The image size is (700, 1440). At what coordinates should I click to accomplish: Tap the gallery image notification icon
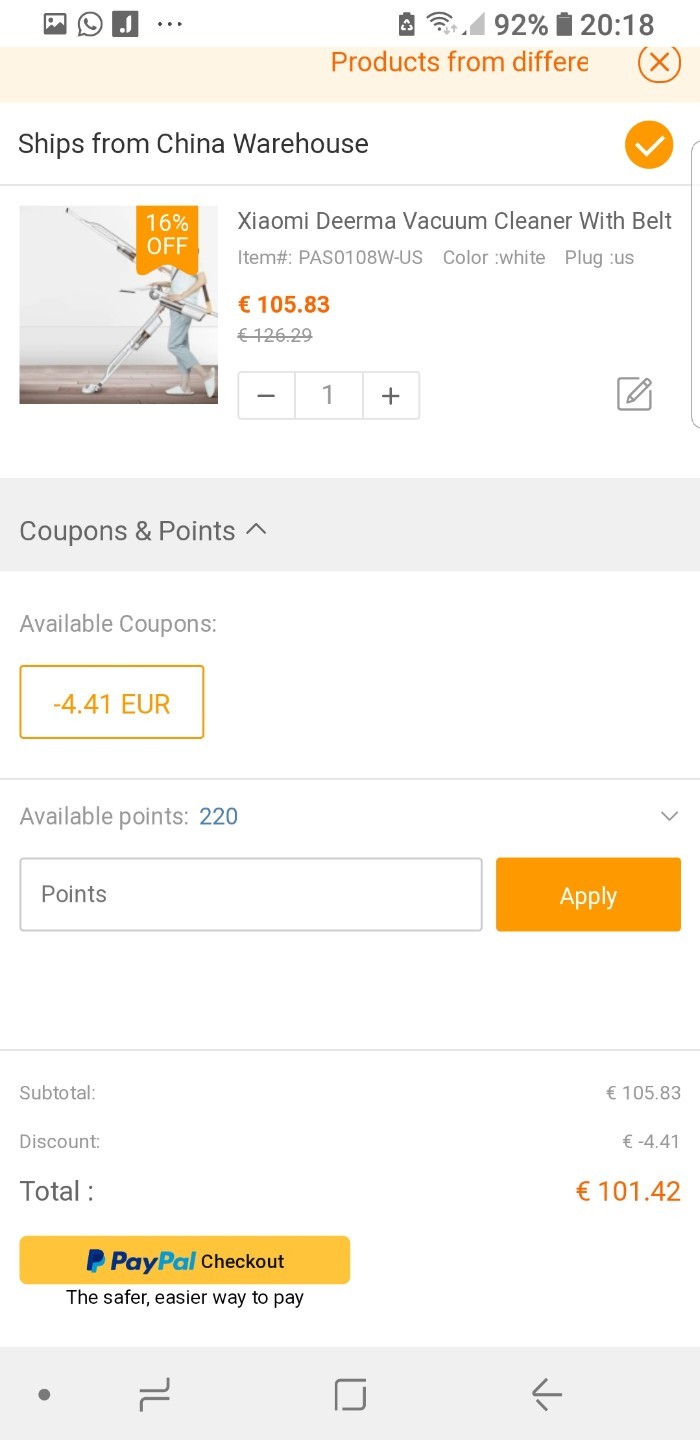pos(55,23)
